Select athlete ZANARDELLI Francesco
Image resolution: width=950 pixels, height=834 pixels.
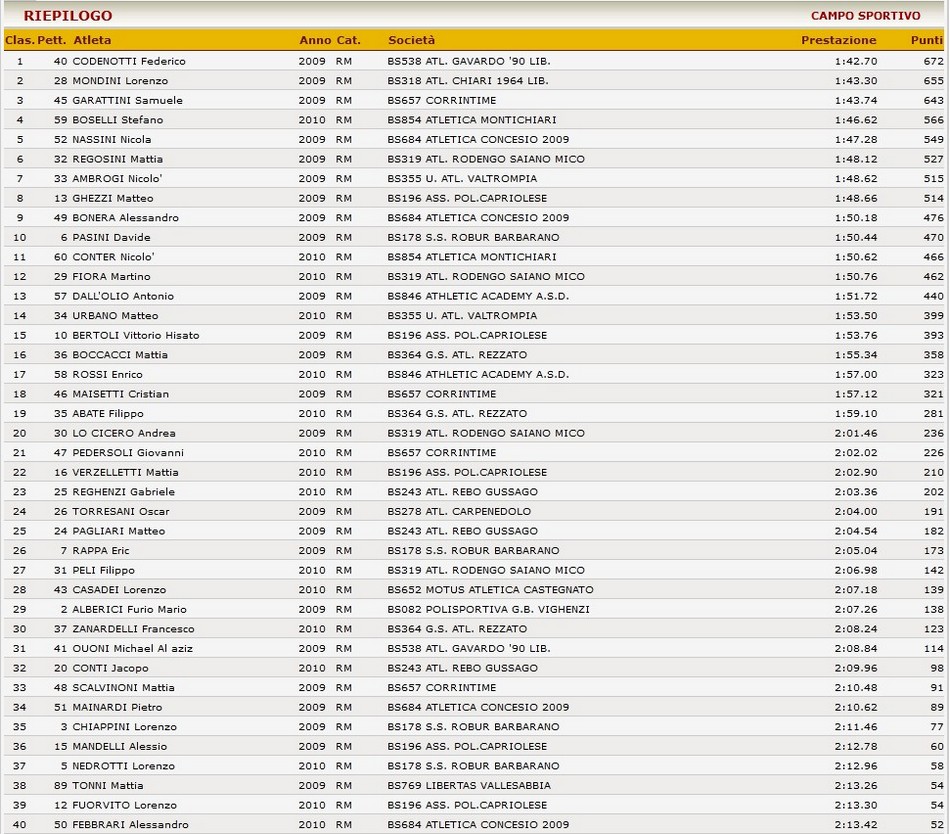[x=133, y=629]
